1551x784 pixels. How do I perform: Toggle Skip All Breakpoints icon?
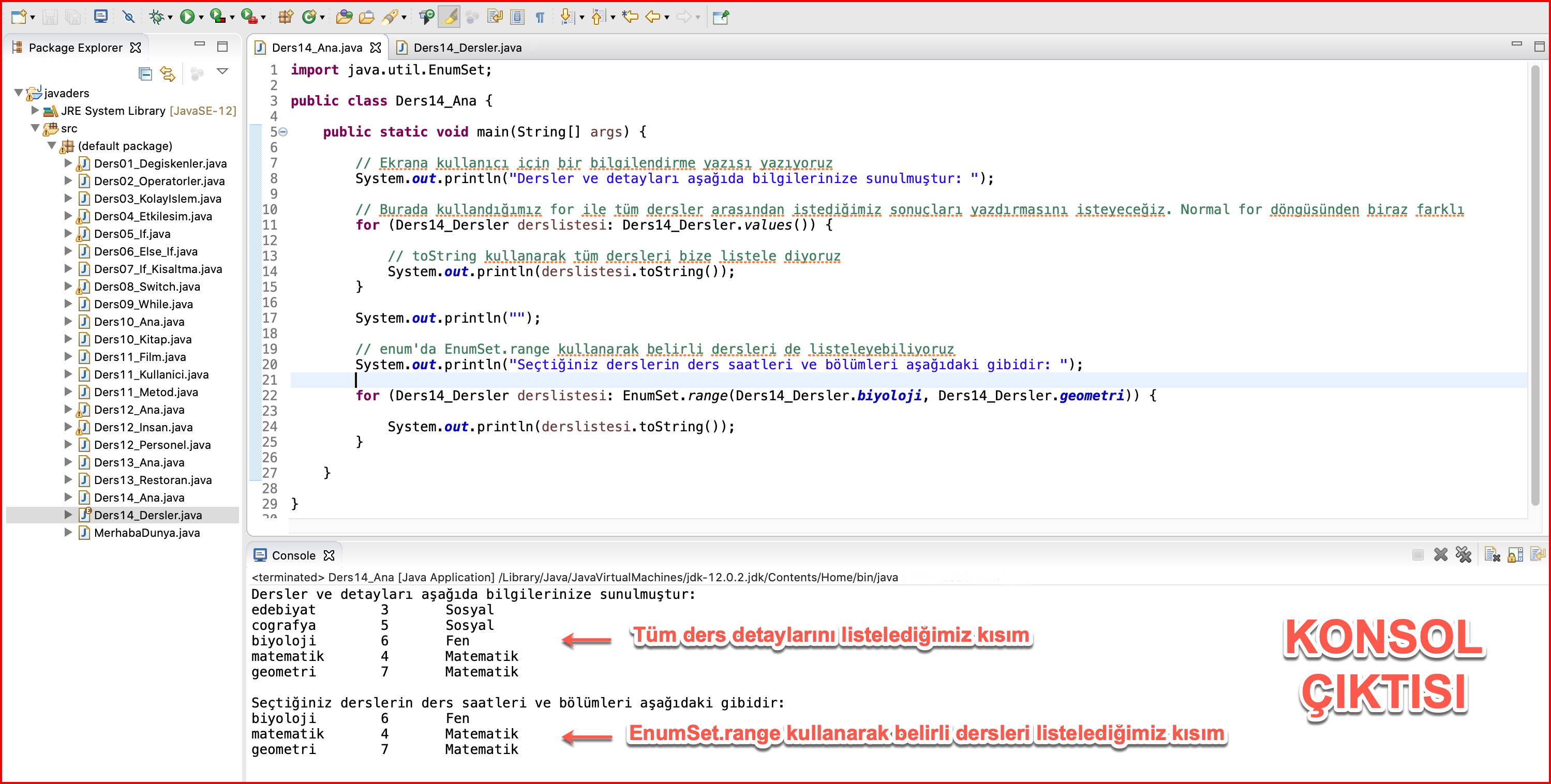[128, 17]
